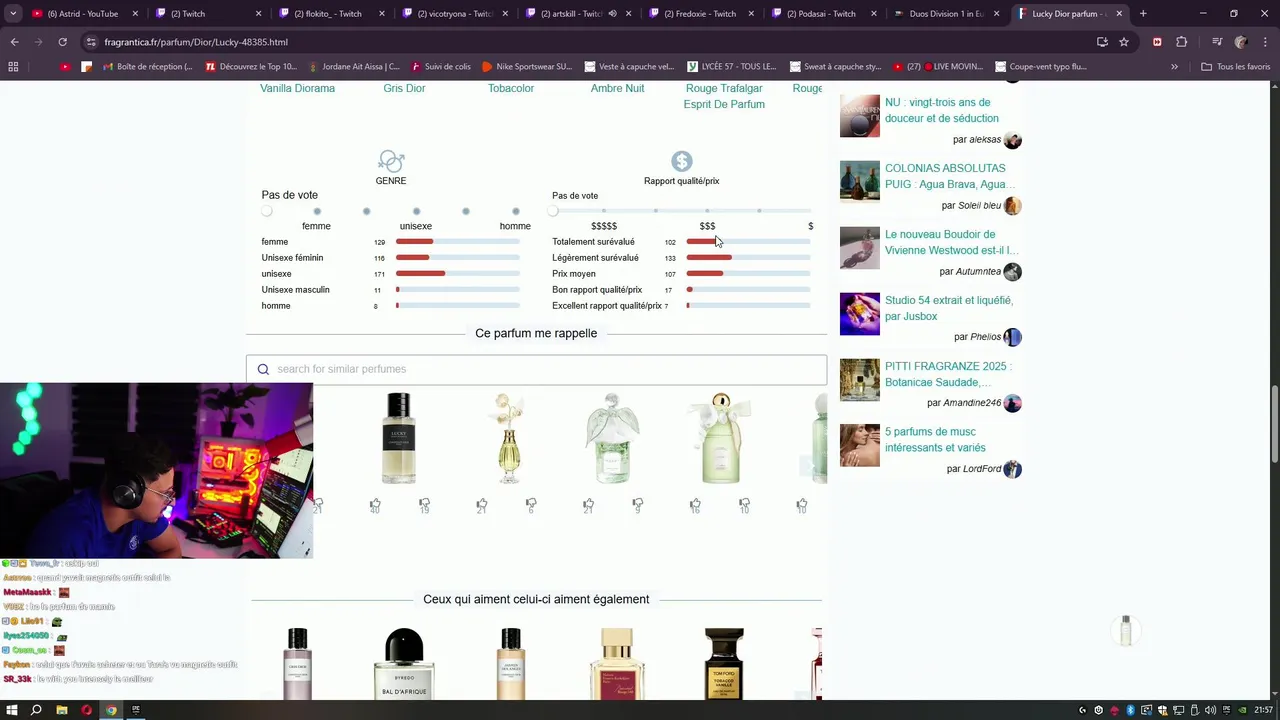1280x720 pixels.
Task: Open Rouge Trafalgar Esprit De Parfum link
Action: click(724, 96)
